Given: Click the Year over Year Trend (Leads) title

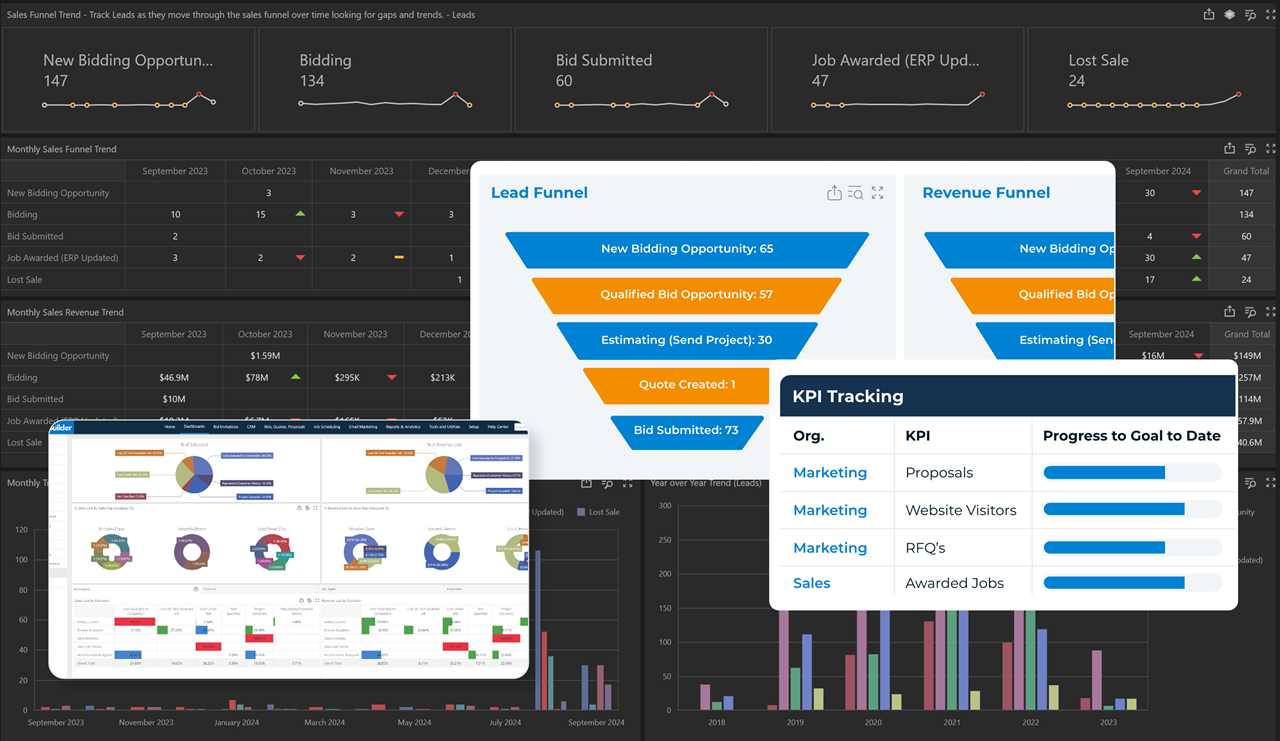Looking at the screenshot, I should coord(706,483).
